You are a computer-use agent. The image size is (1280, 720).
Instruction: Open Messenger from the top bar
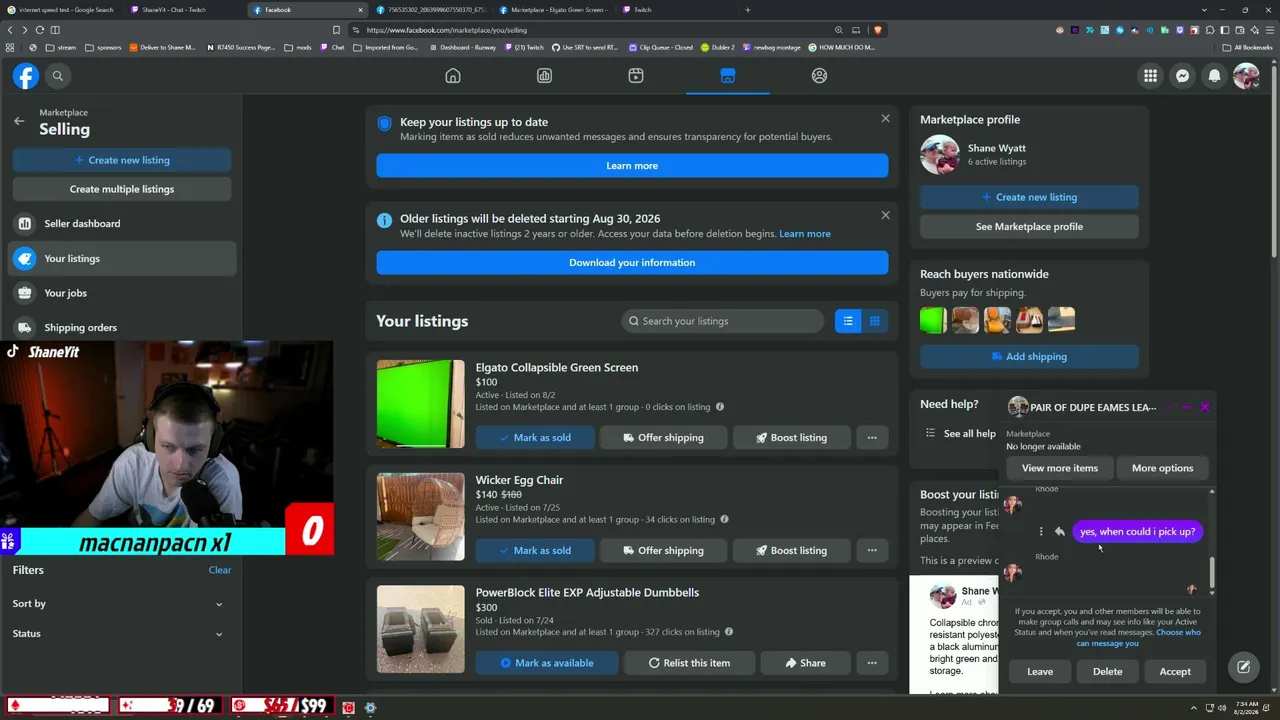1182,76
